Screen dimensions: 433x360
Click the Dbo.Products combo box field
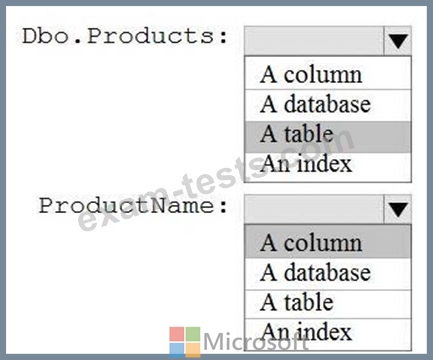(x=328, y=41)
